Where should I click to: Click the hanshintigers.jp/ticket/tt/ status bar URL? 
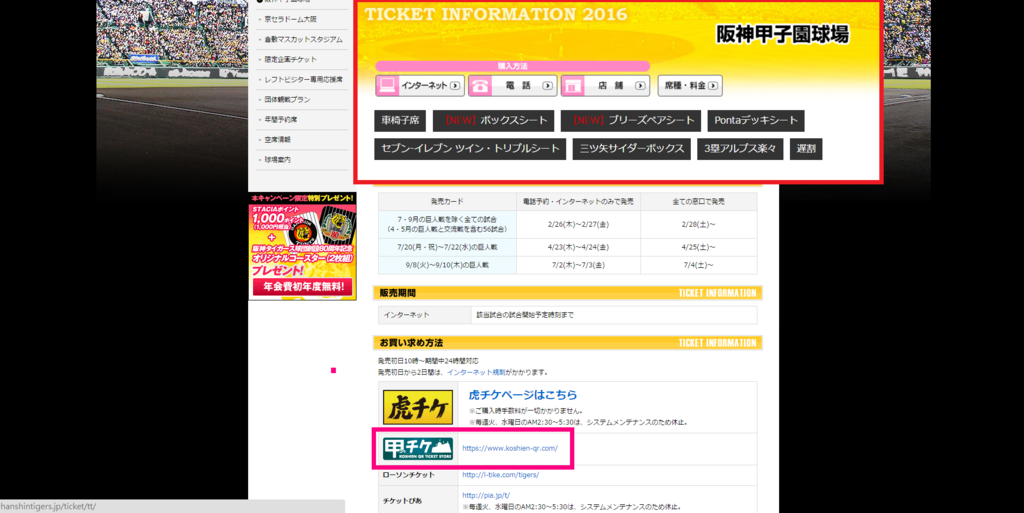tap(48, 507)
